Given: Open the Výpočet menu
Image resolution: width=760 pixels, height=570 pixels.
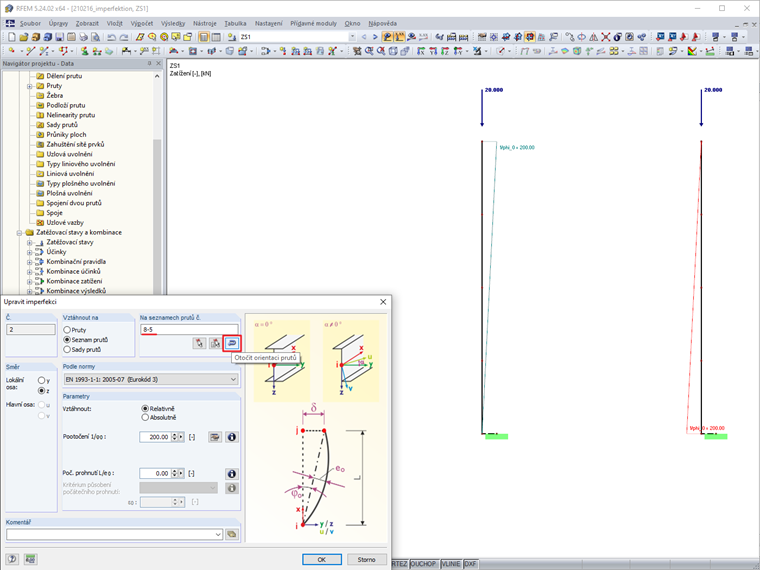Looking at the screenshot, I should tap(142, 23).
